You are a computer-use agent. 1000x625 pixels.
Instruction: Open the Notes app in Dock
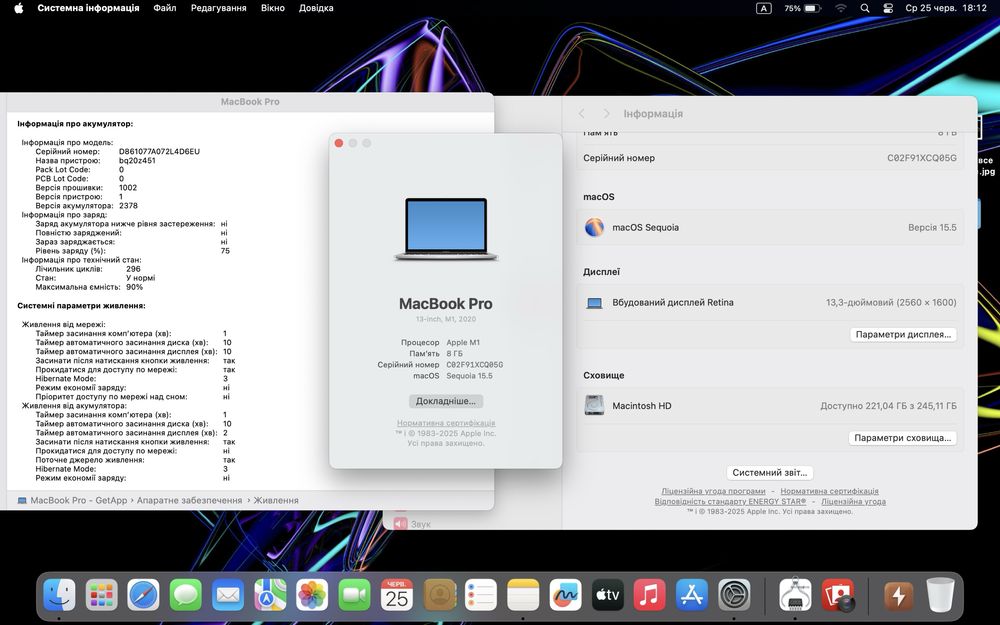[523, 596]
